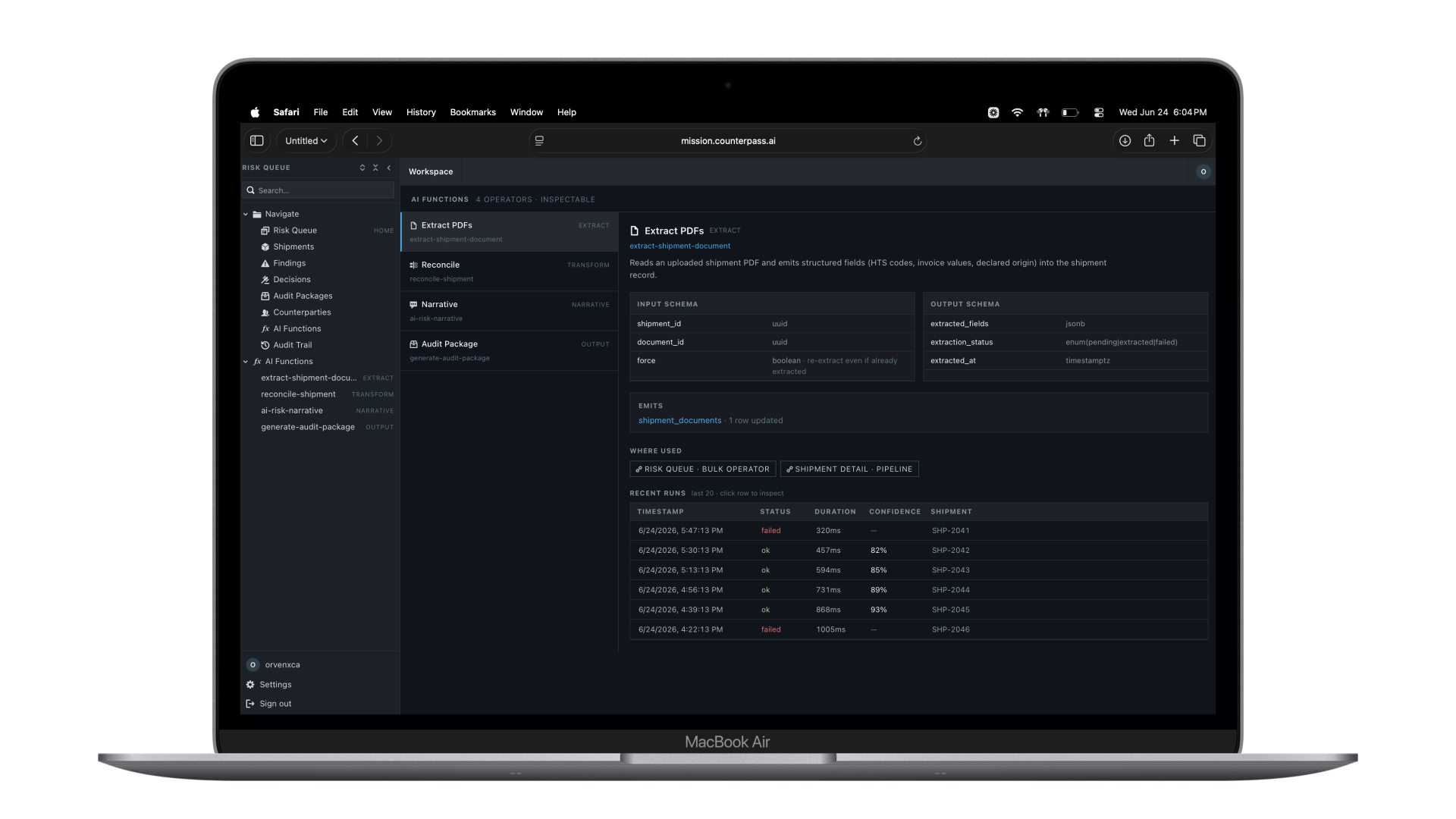The width and height of the screenshot is (1456, 819).
Task: Open the Help menu
Action: [x=566, y=112]
